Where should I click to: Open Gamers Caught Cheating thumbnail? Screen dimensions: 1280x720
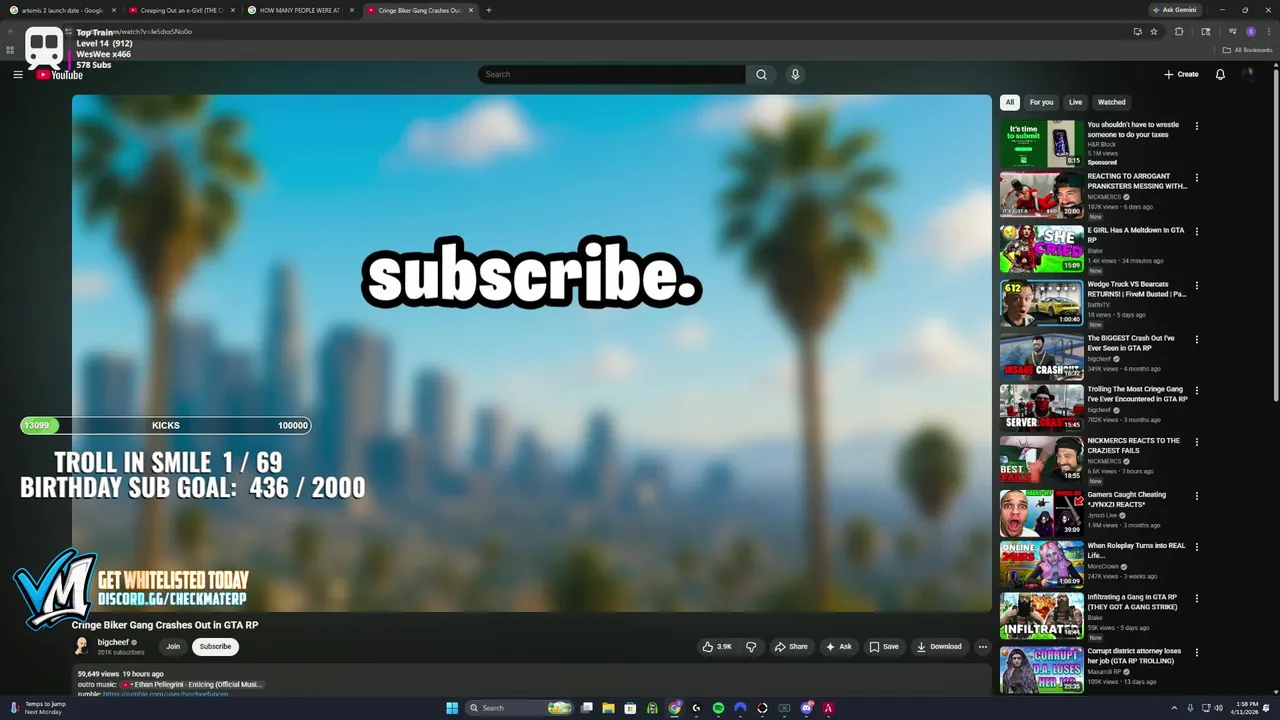[1042, 513]
